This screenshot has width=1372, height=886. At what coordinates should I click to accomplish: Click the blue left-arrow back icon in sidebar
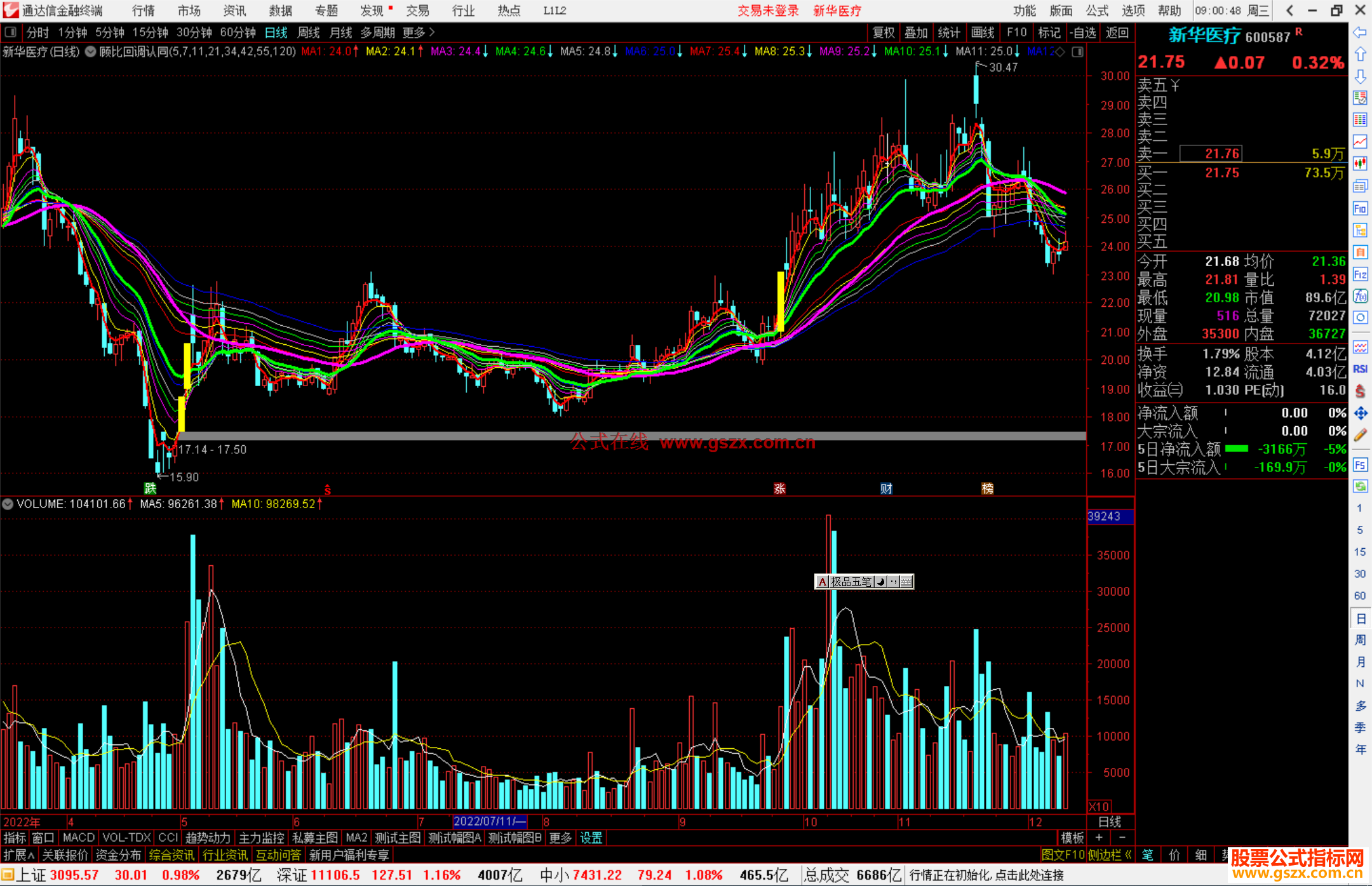point(1360,32)
